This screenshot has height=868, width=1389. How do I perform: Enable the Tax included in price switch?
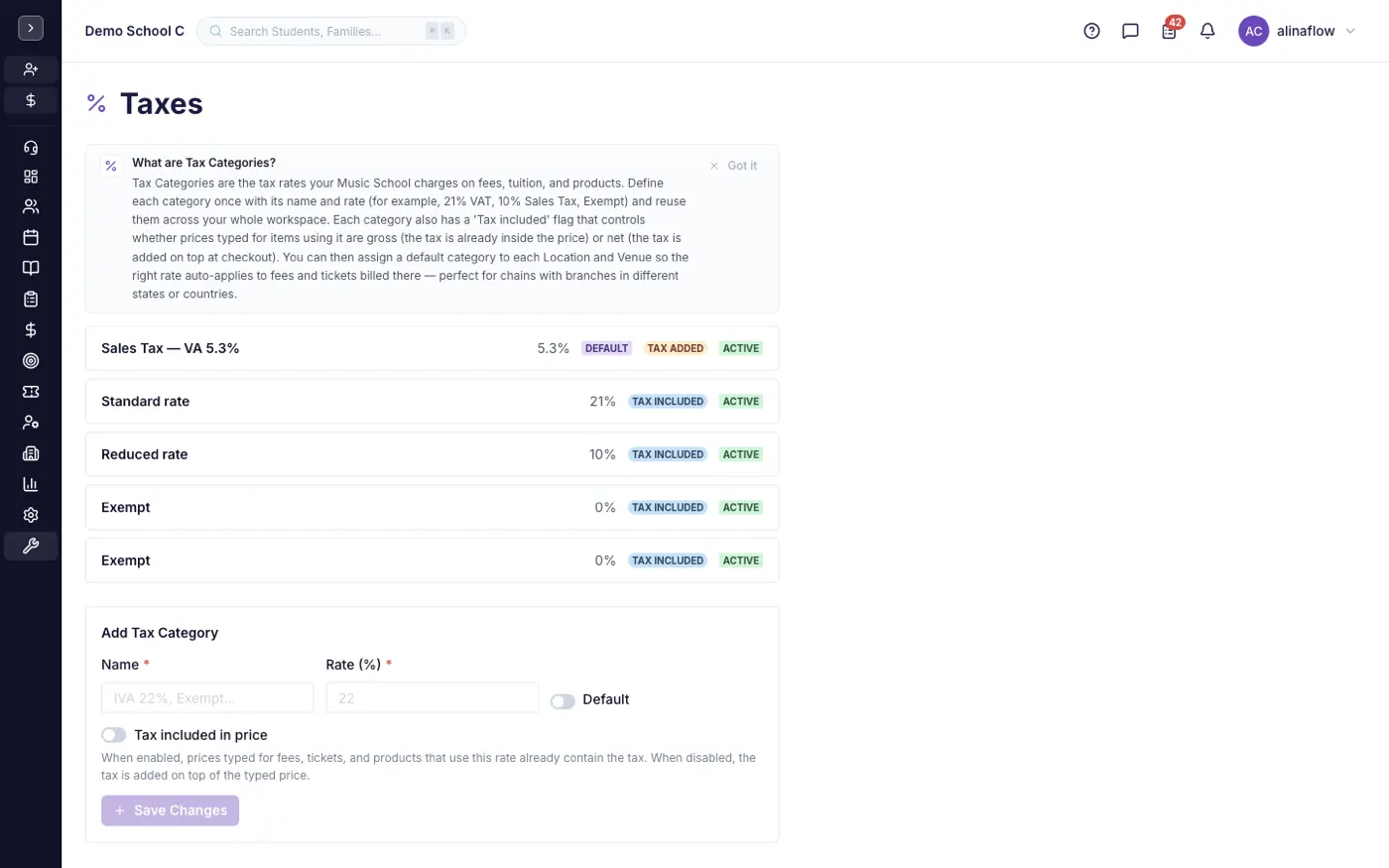[x=114, y=735]
